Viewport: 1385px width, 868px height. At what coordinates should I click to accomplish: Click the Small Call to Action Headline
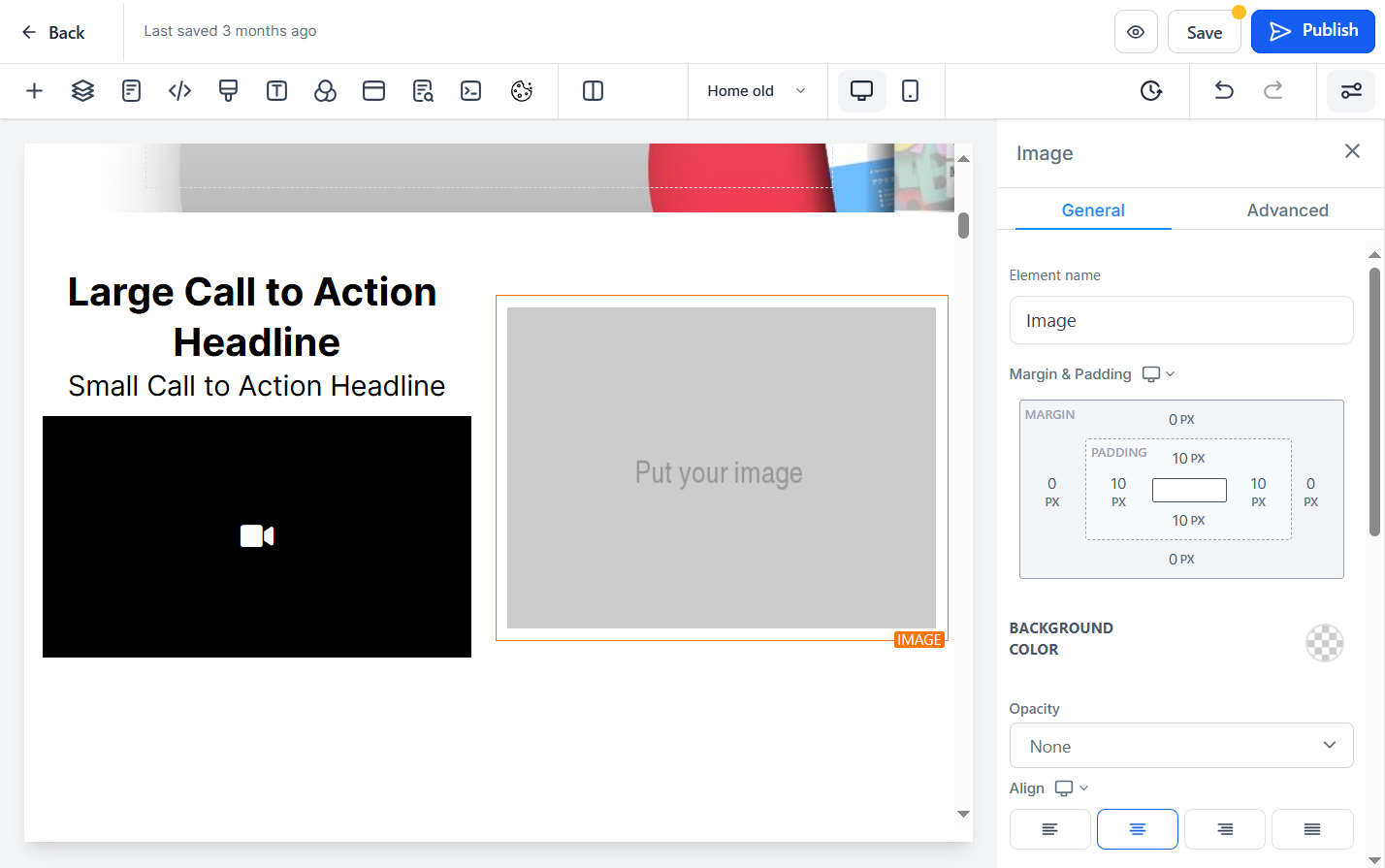pos(256,386)
